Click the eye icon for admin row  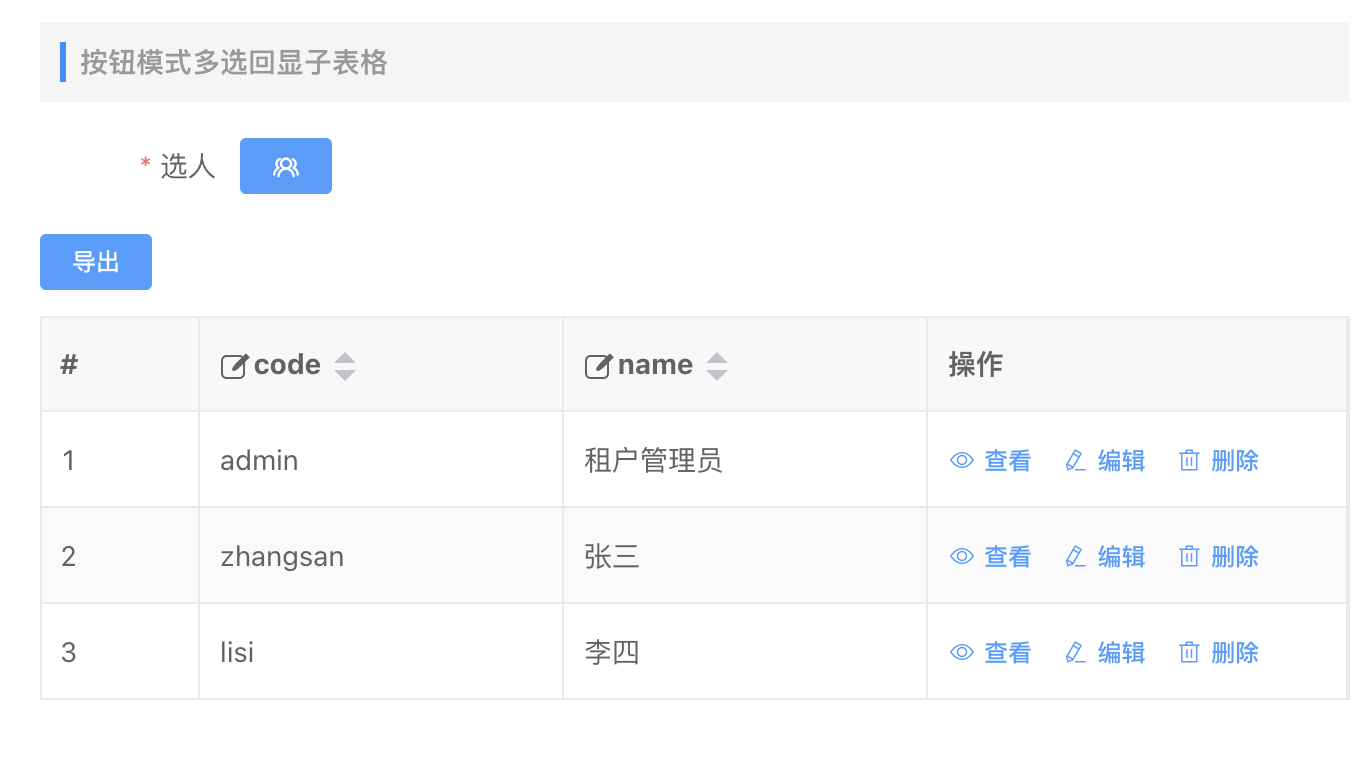962,460
